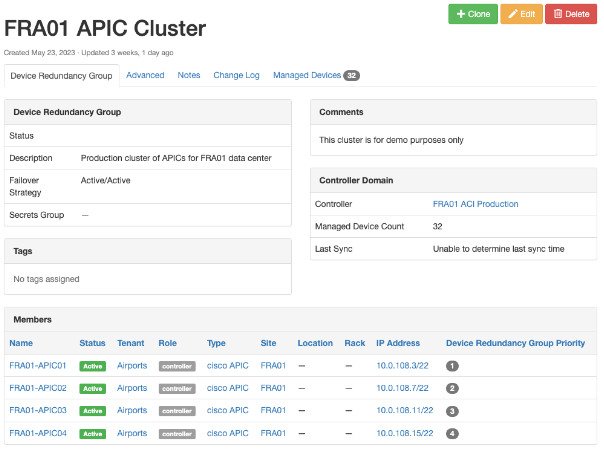This screenshot has width=604, height=452.
Task: Click IP address 10.0.108.7/22
Action: pyautogui.click(x=402, y=388)
